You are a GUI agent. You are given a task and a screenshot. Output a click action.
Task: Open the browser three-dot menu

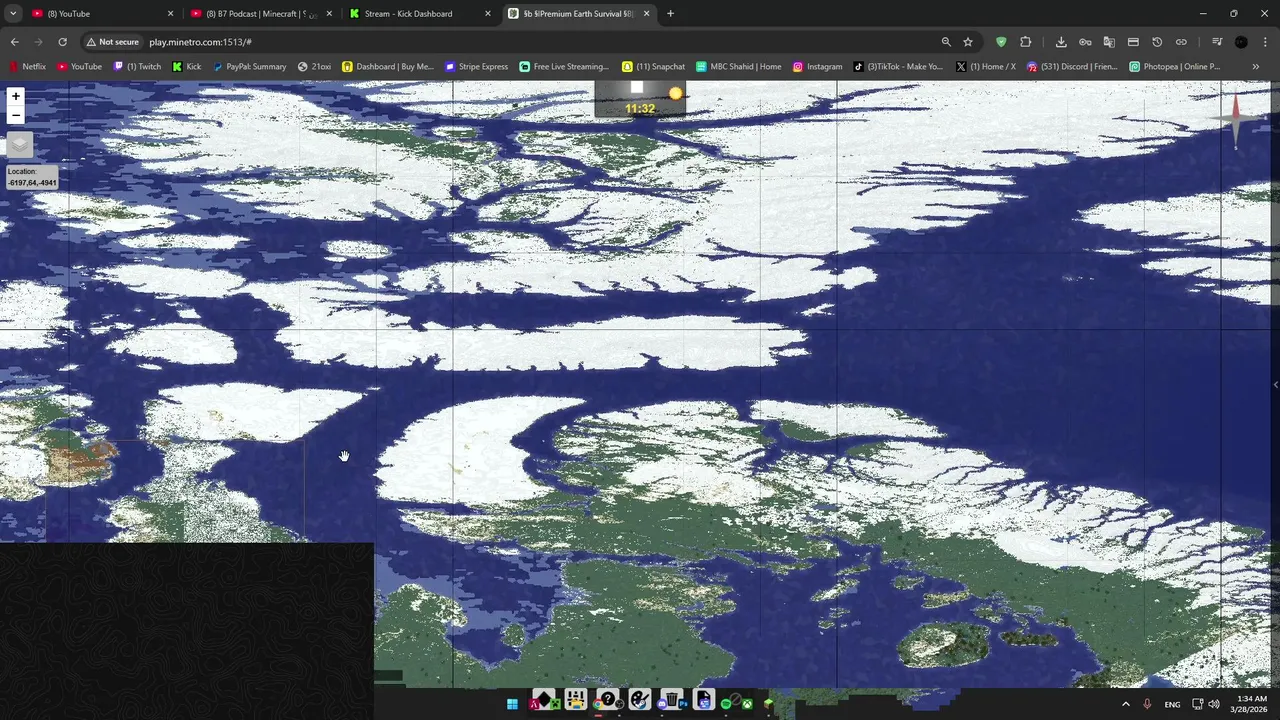(x=1265, y=42)
